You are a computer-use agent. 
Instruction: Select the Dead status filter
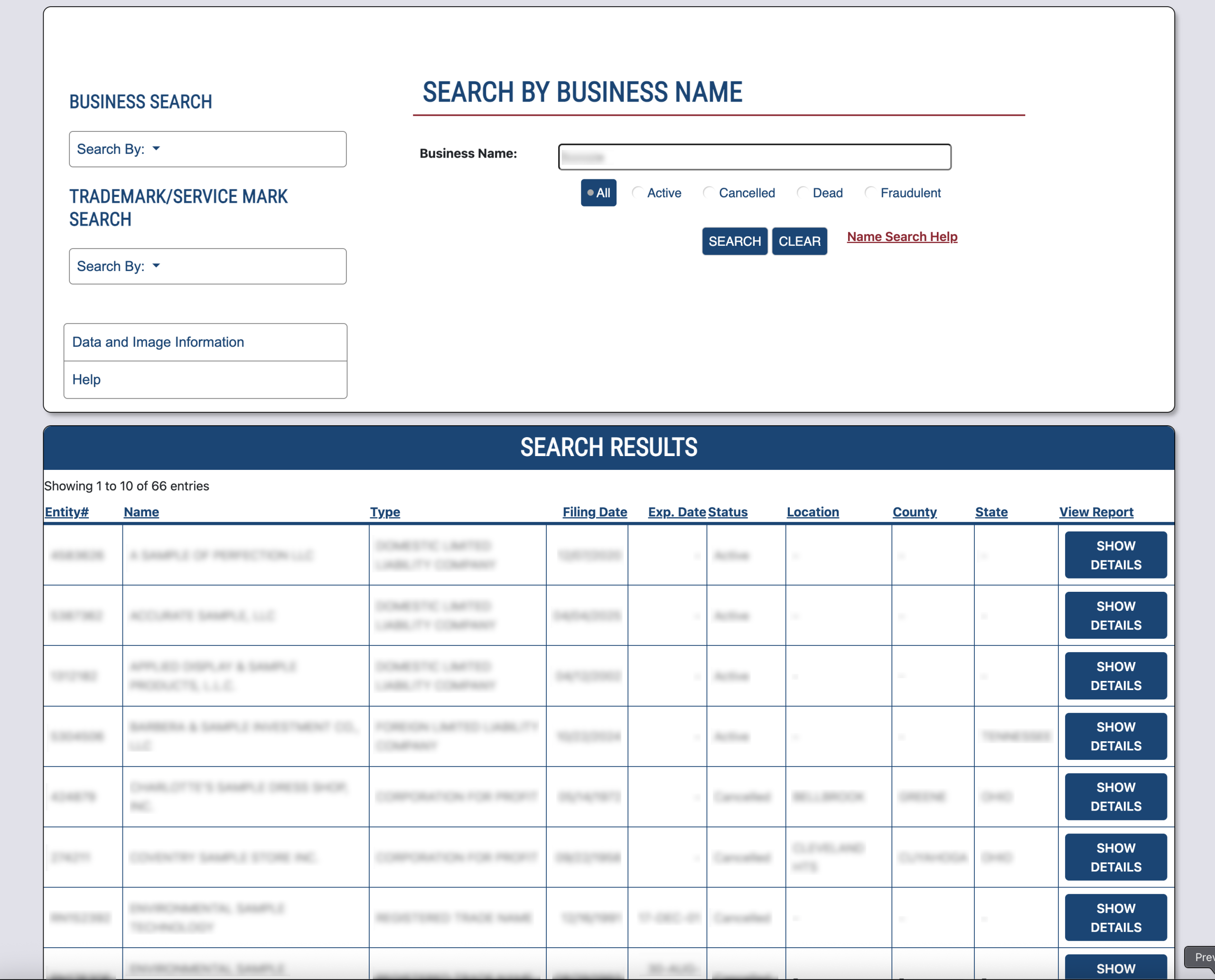click(x=802, y=193)
